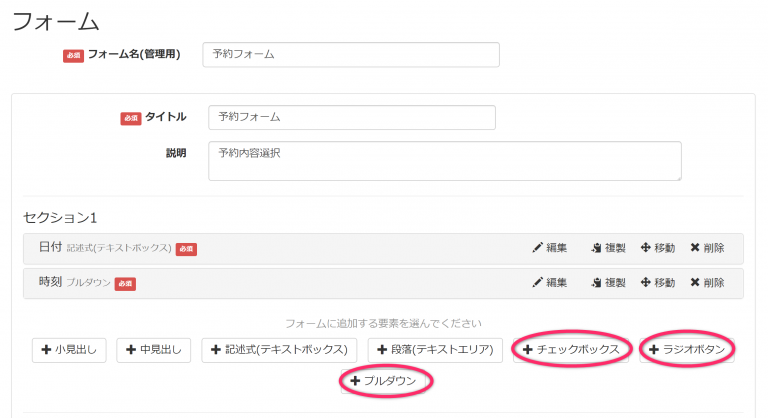
Task: Click the 説明 label
Action: pyautogui.click(x=176, y=153)
